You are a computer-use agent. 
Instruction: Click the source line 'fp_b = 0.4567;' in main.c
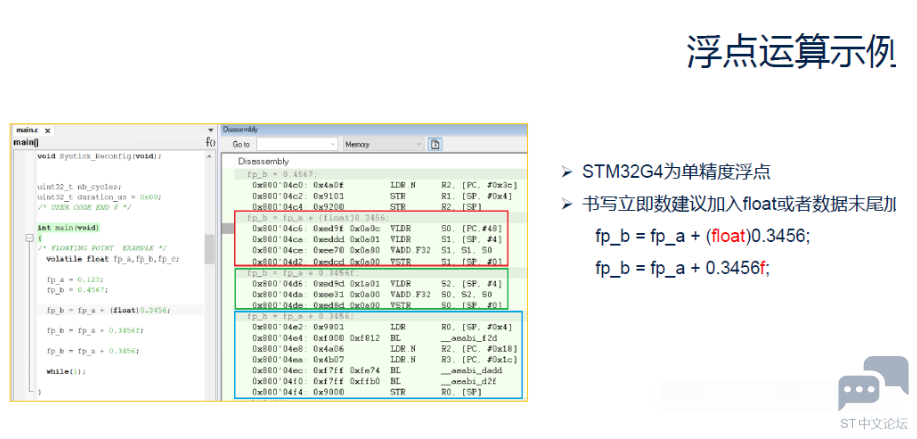pyautogui.click(x=77, y=289)
